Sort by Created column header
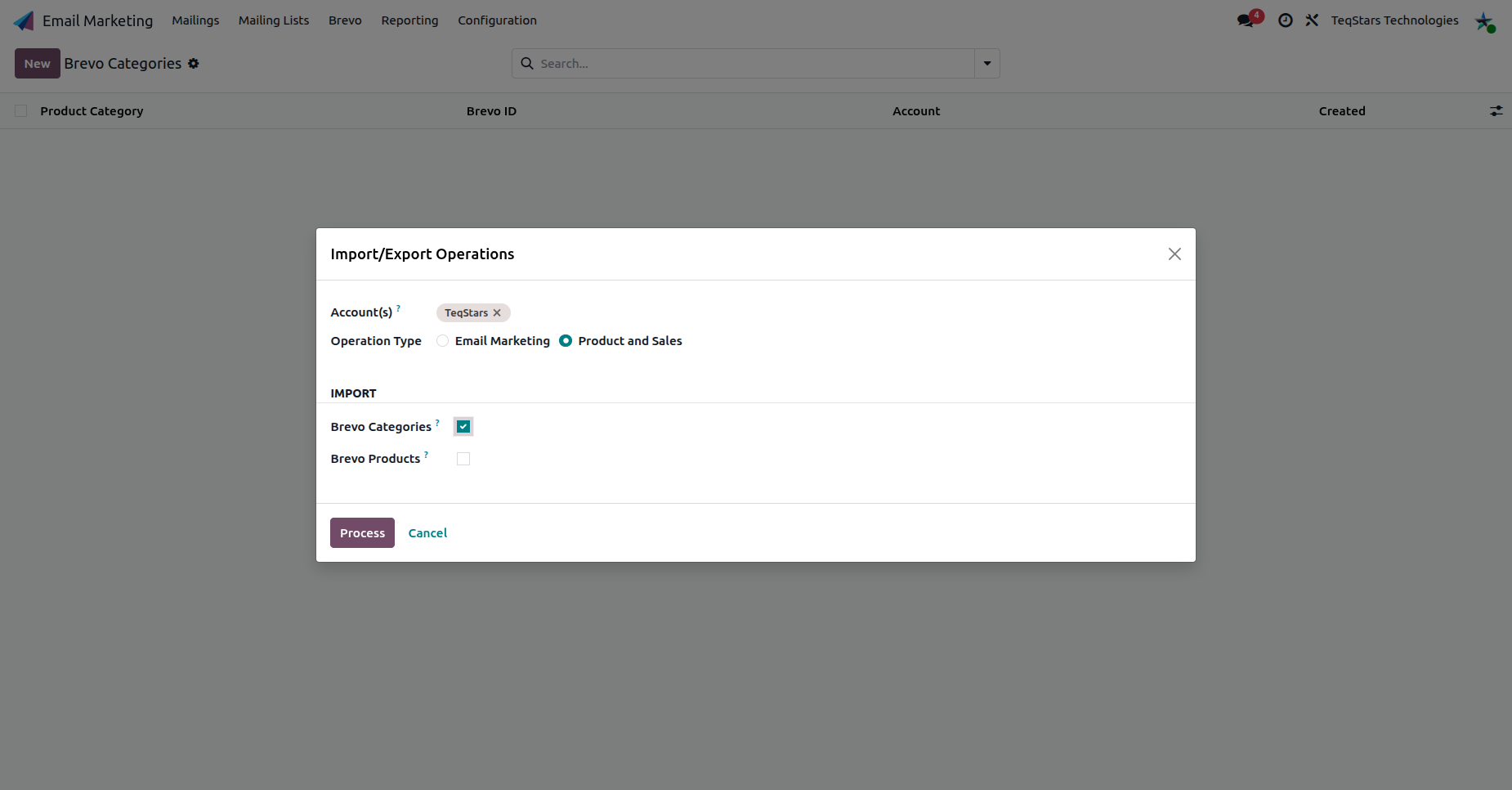This screenshot has width=1512, height=790. click(x=1342, y=110)
